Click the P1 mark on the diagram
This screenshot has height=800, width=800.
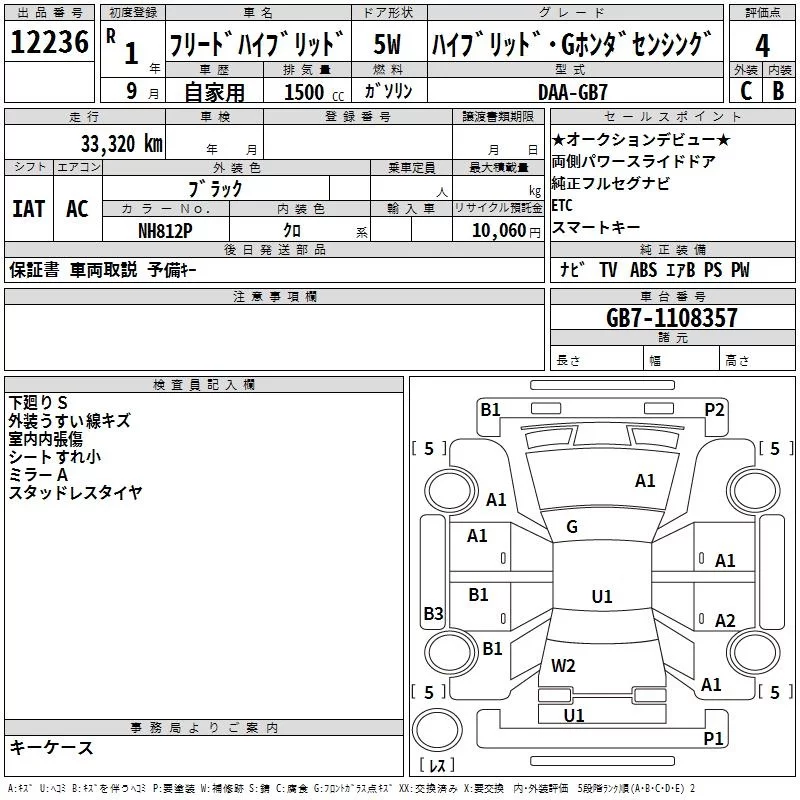coord(713,738)
